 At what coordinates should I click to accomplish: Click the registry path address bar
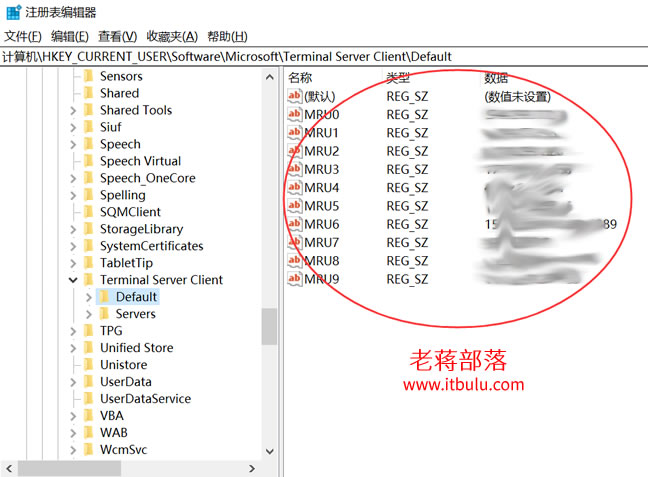[324, 57]
